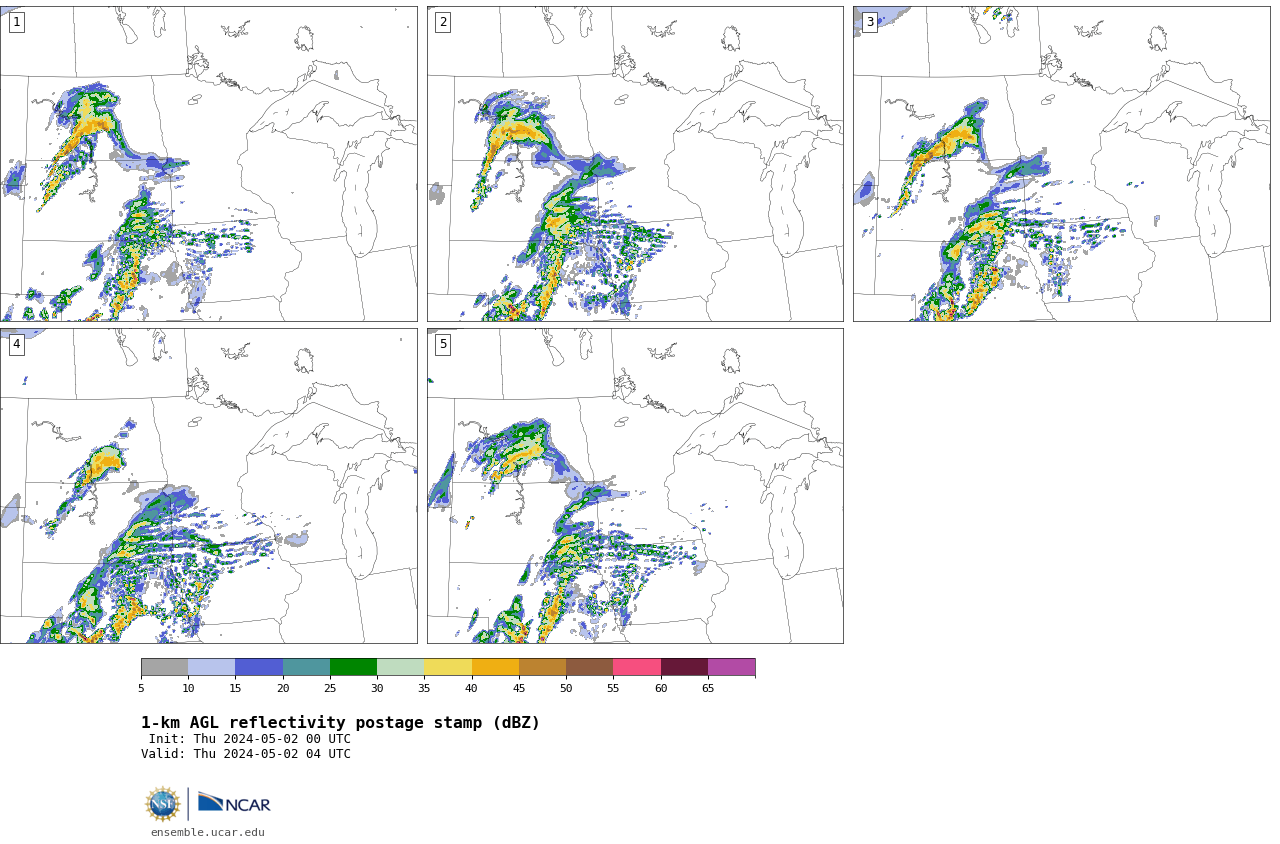Image resolution: width=1280 pixels, height=844 pixels.
Task: Click the member number 3 label box
Action: [x=870, y=22]
